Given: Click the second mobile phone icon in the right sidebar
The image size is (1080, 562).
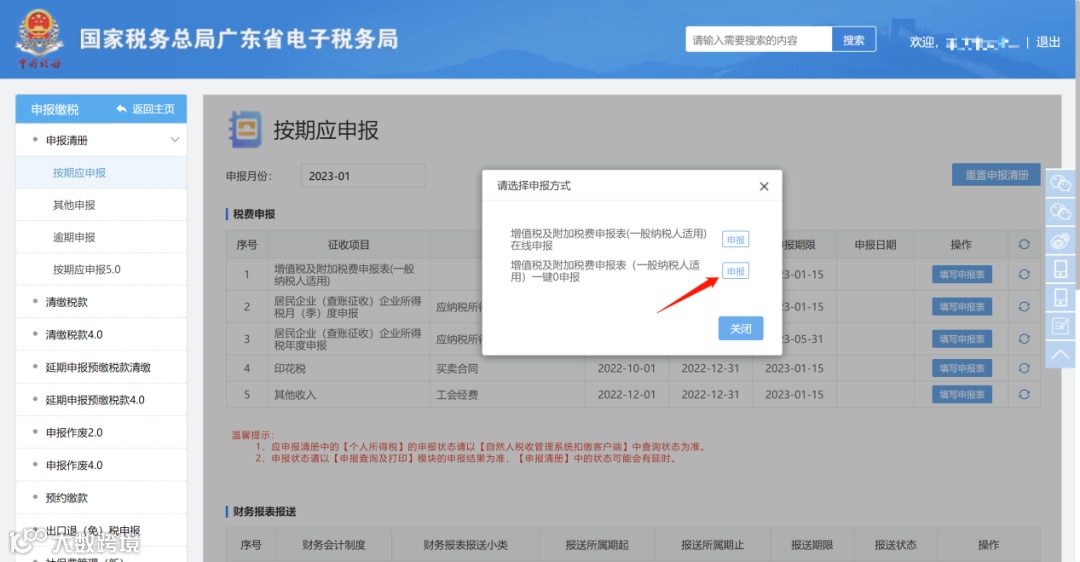Looking at the screenshot, I should pyautogui.click(x=1060, y=298).
